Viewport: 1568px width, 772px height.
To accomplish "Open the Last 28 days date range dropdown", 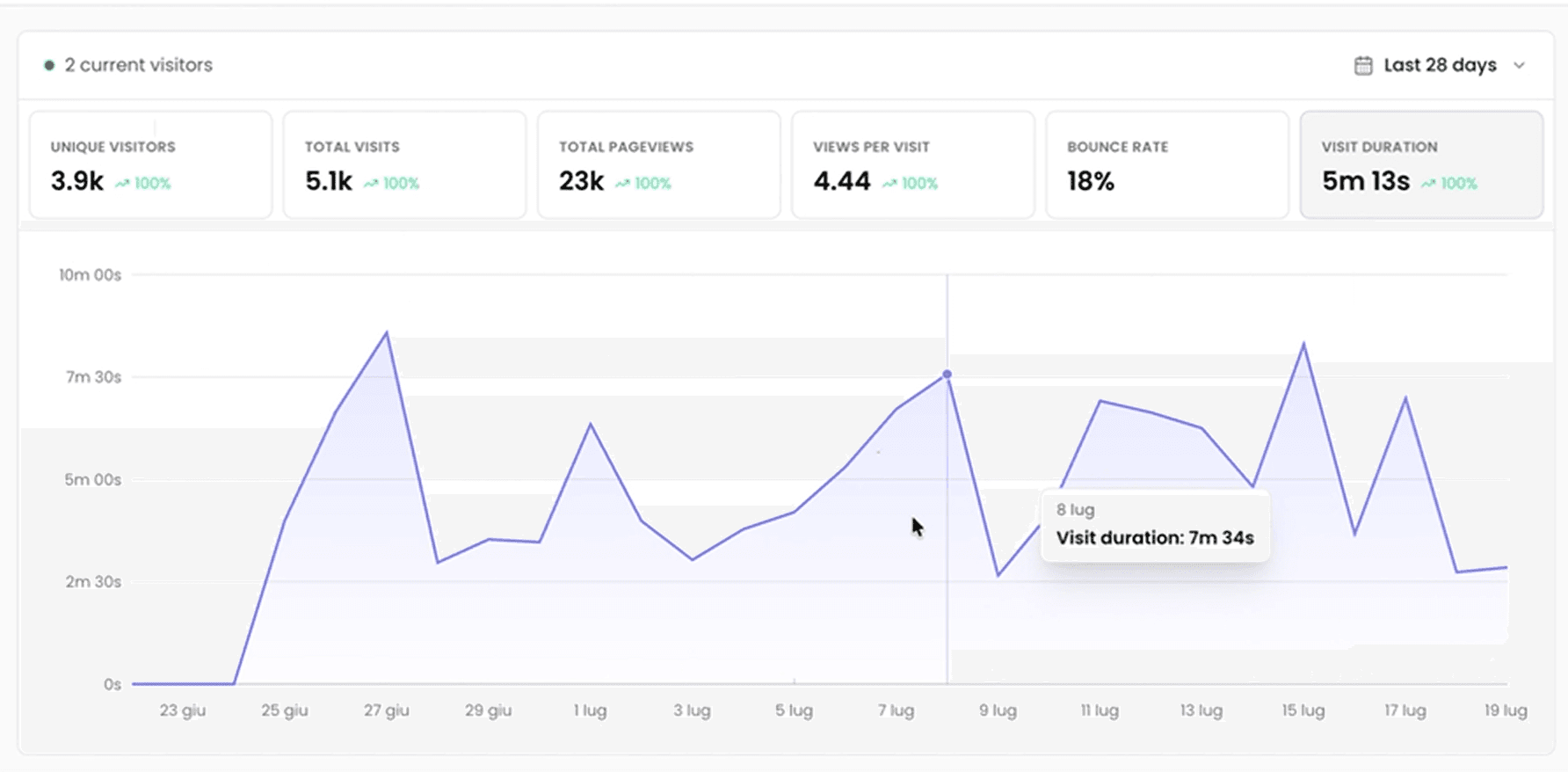I will click(1440, 65).
